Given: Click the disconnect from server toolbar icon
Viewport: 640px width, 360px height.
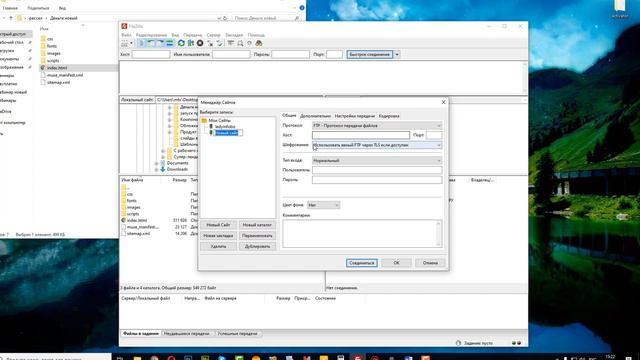Looking at the screenshot, I should [x=210, y=43].
